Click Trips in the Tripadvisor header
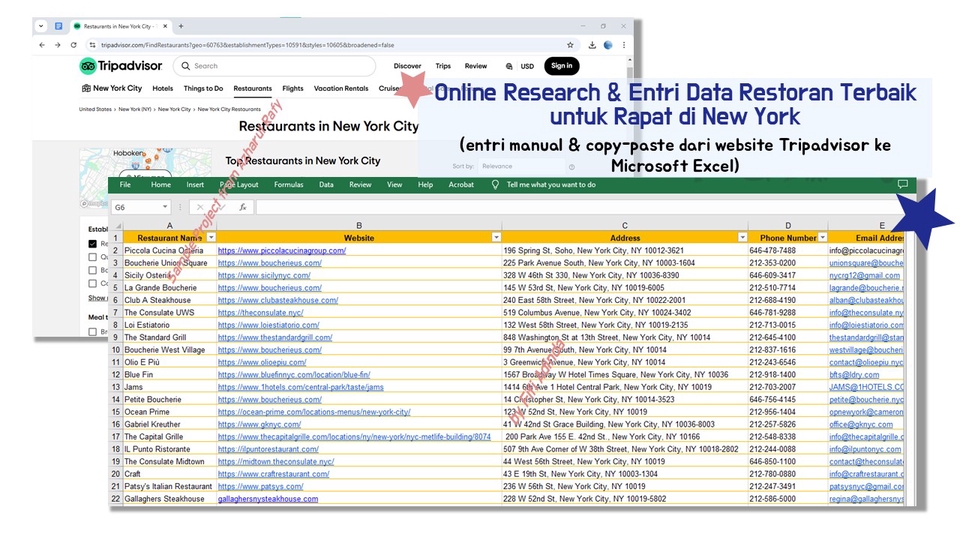 tap(443, 66)
